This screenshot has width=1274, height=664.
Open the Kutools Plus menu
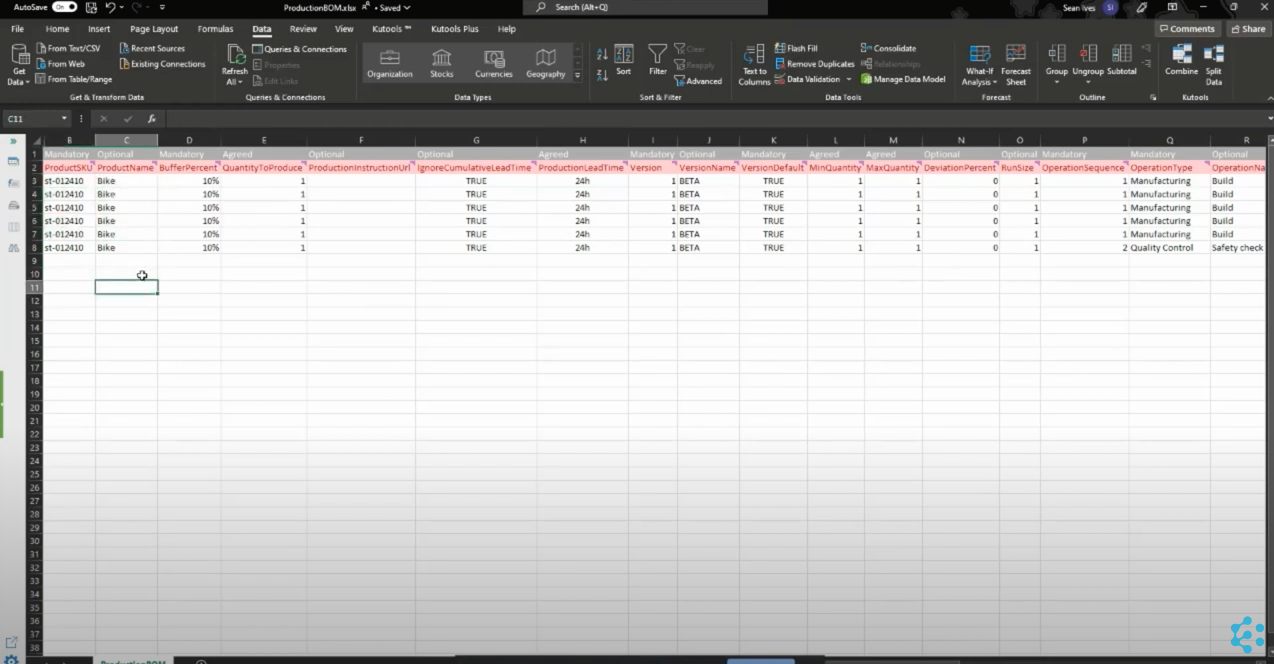[455, 28]
